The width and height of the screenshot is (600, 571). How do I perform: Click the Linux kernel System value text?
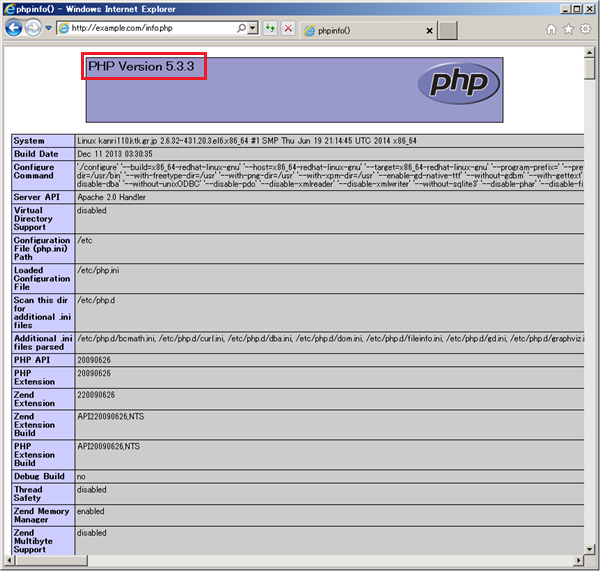[x=247, y=141]
